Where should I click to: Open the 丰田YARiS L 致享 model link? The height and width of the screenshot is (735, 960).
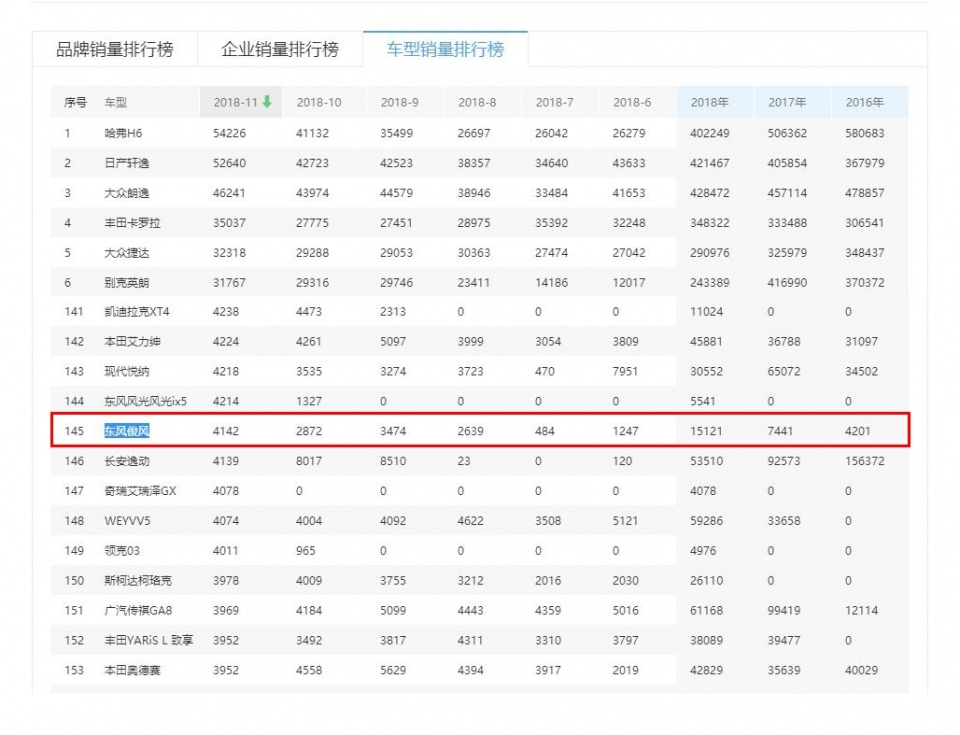pos(149,640)
